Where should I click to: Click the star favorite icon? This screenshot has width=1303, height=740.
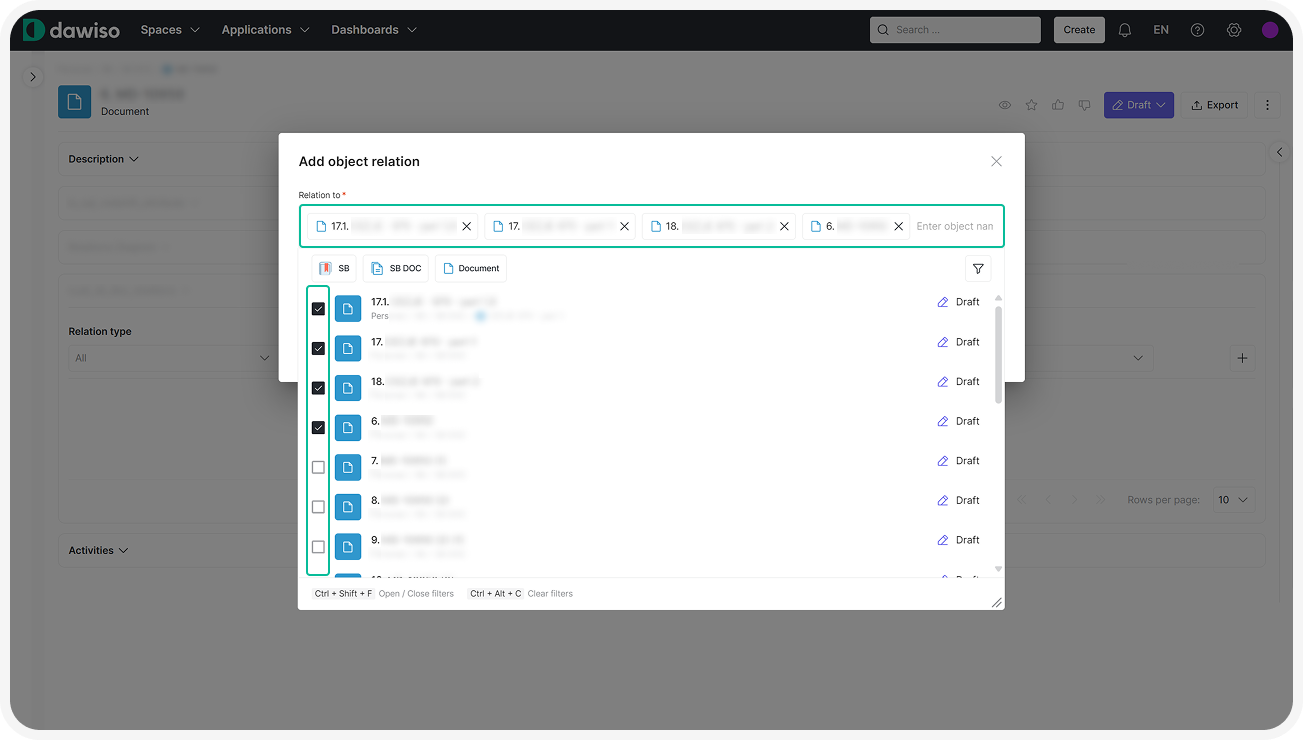click(x=1031, y=105)
